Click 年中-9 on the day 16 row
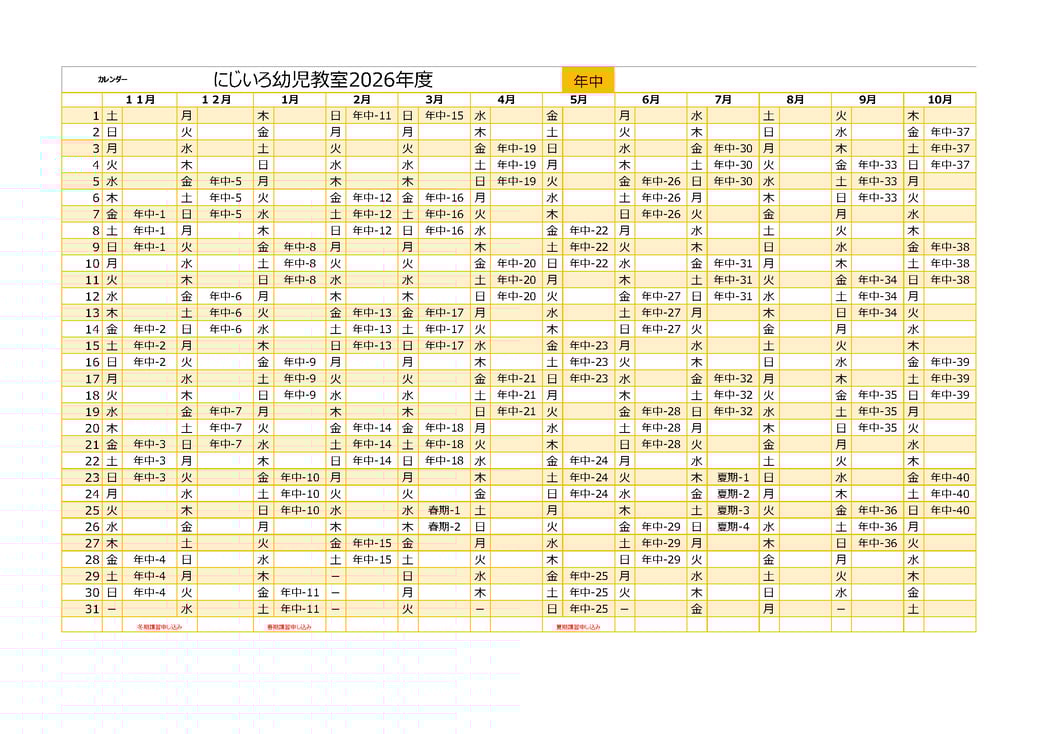Image resolution: width=1040 pixels, height=734 pixels. [300, 362]
